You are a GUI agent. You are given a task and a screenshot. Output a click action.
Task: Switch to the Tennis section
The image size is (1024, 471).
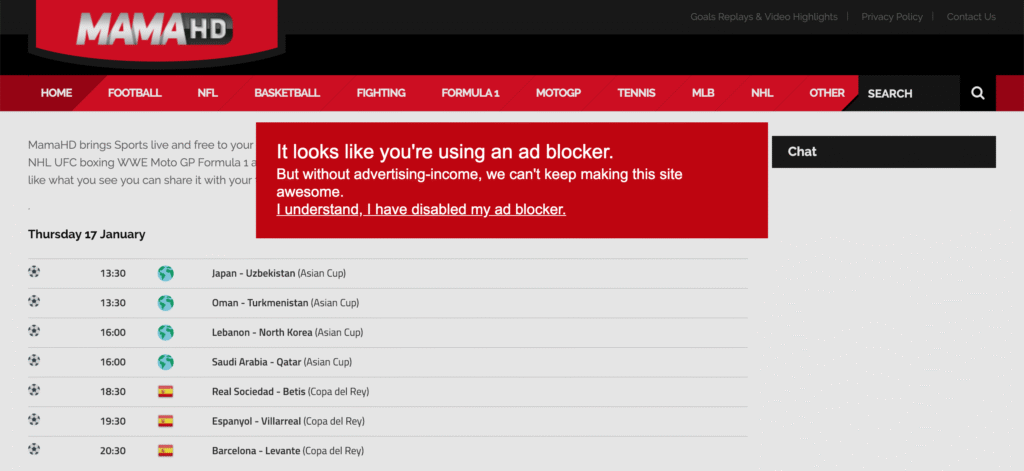tap(636, 93)
